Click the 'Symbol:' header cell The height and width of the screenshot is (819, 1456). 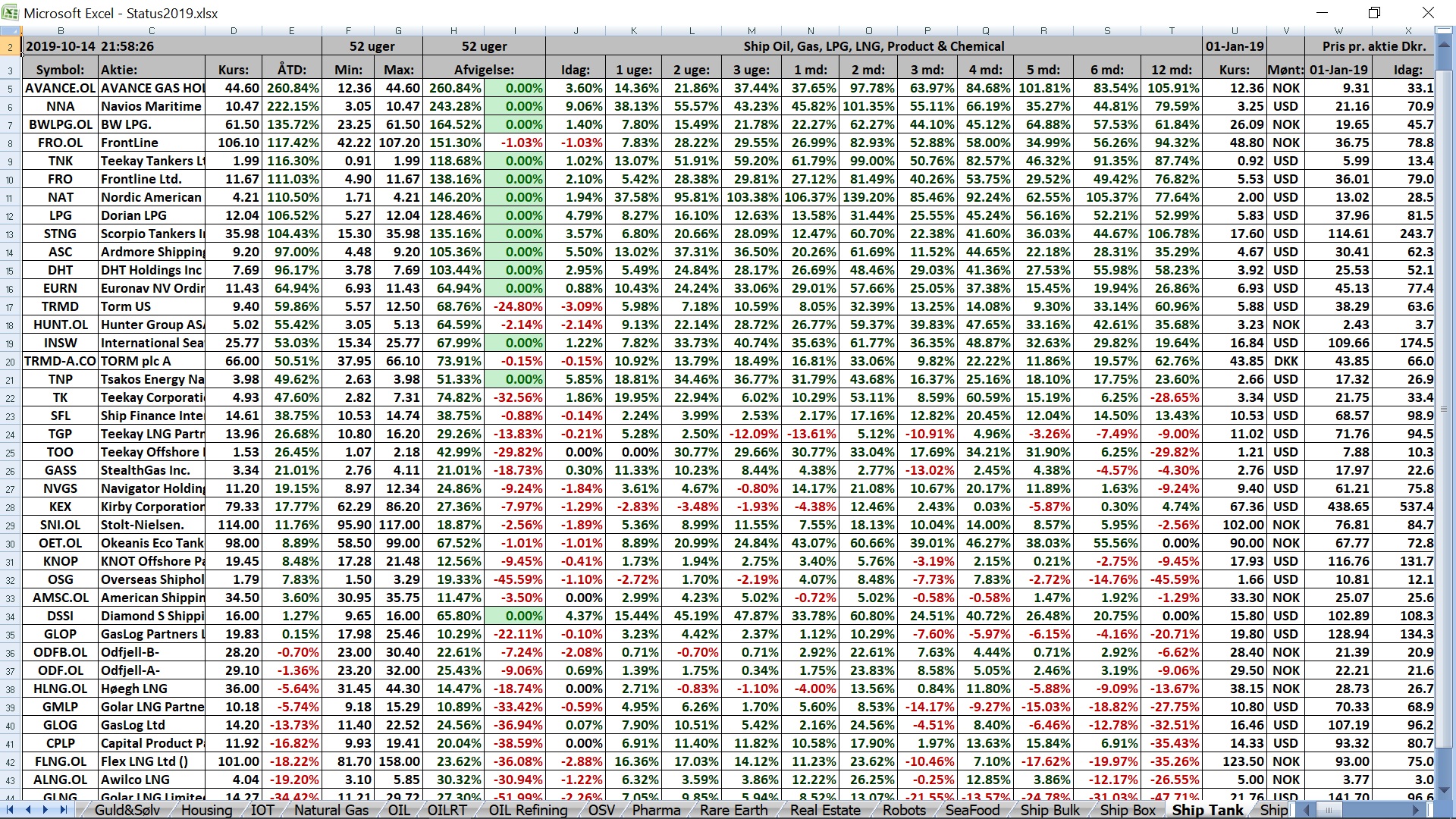tap(61, 70)
